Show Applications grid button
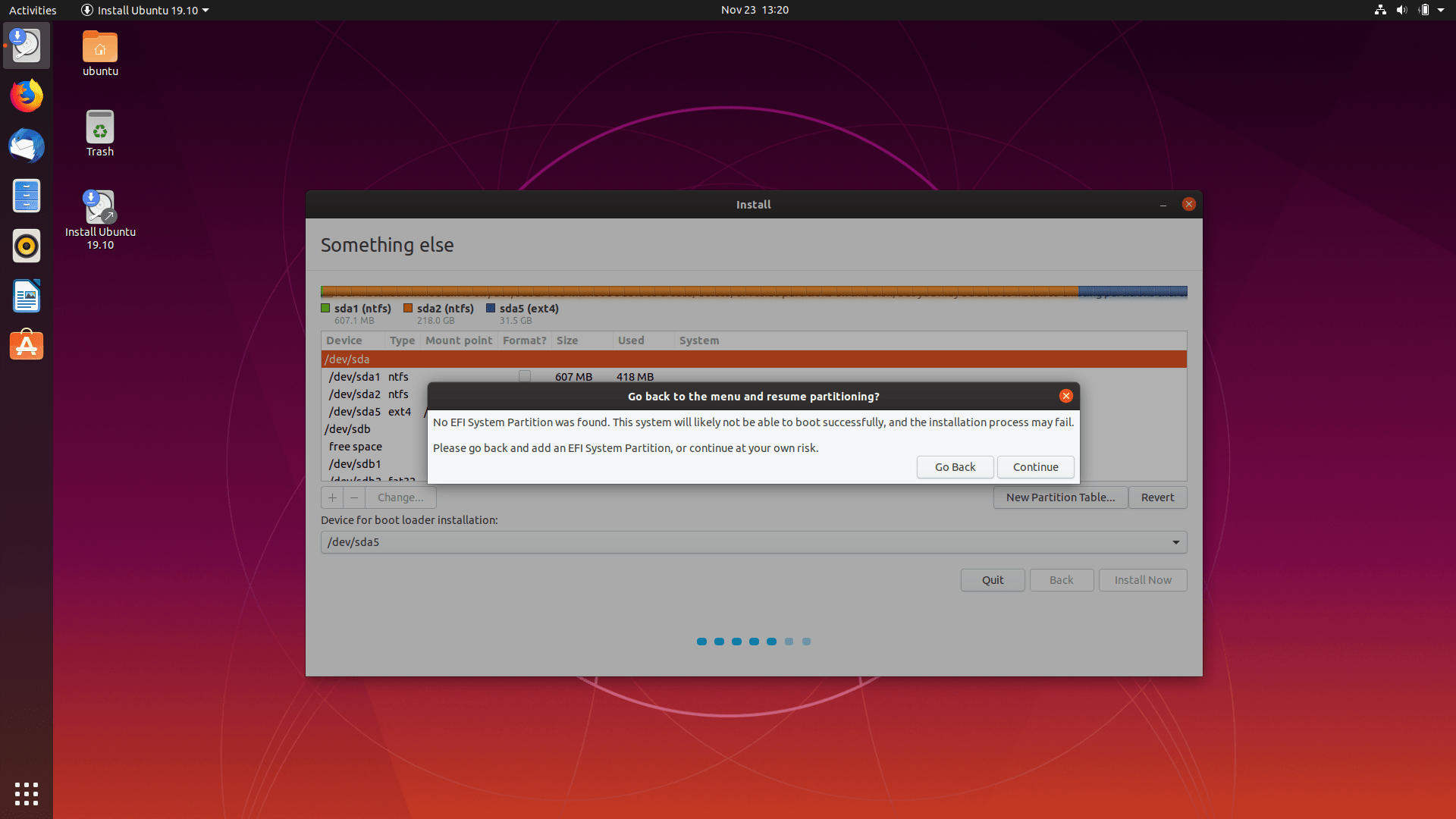 (27, 793)
